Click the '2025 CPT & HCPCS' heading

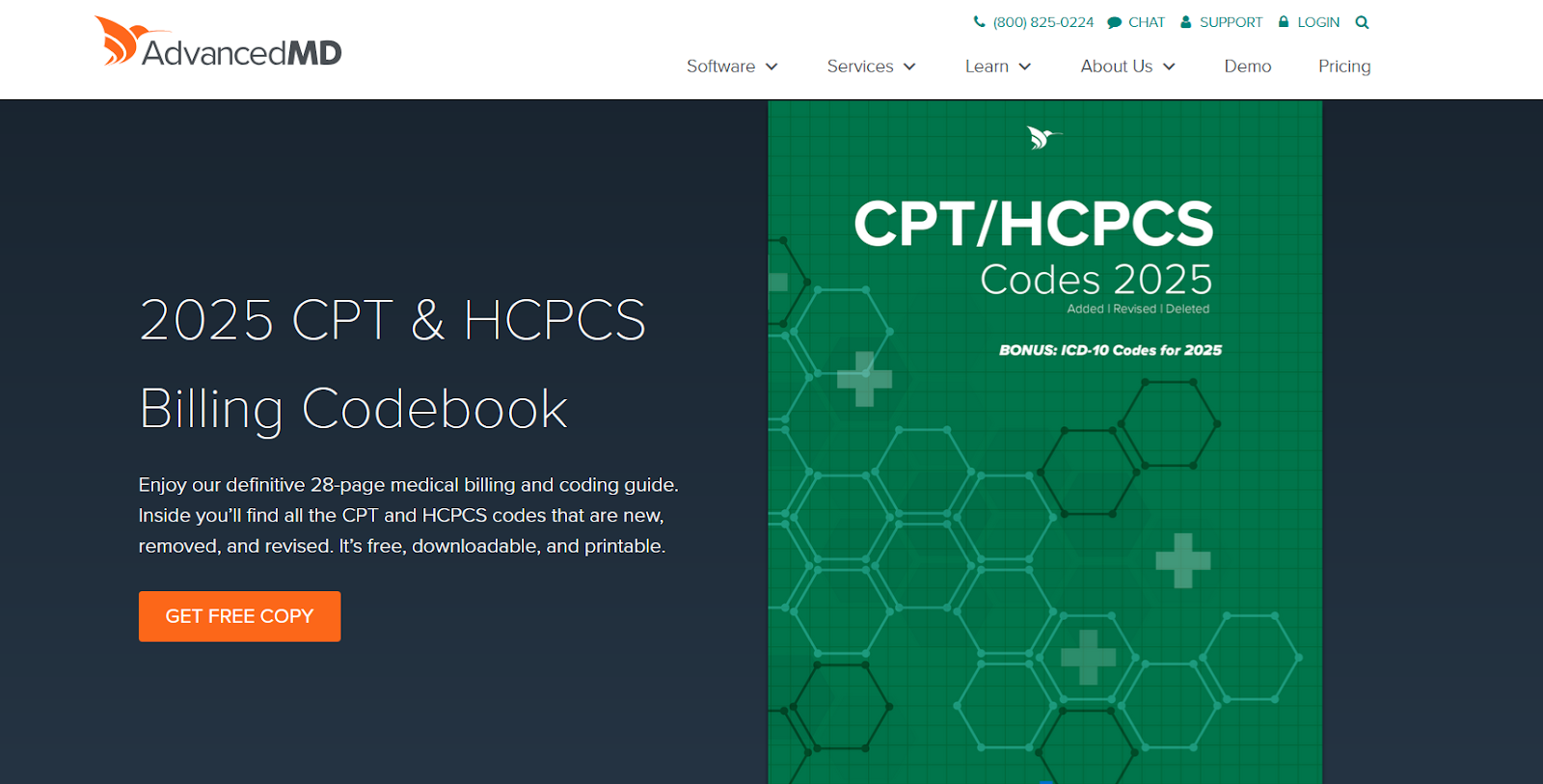tap(393, 320)
